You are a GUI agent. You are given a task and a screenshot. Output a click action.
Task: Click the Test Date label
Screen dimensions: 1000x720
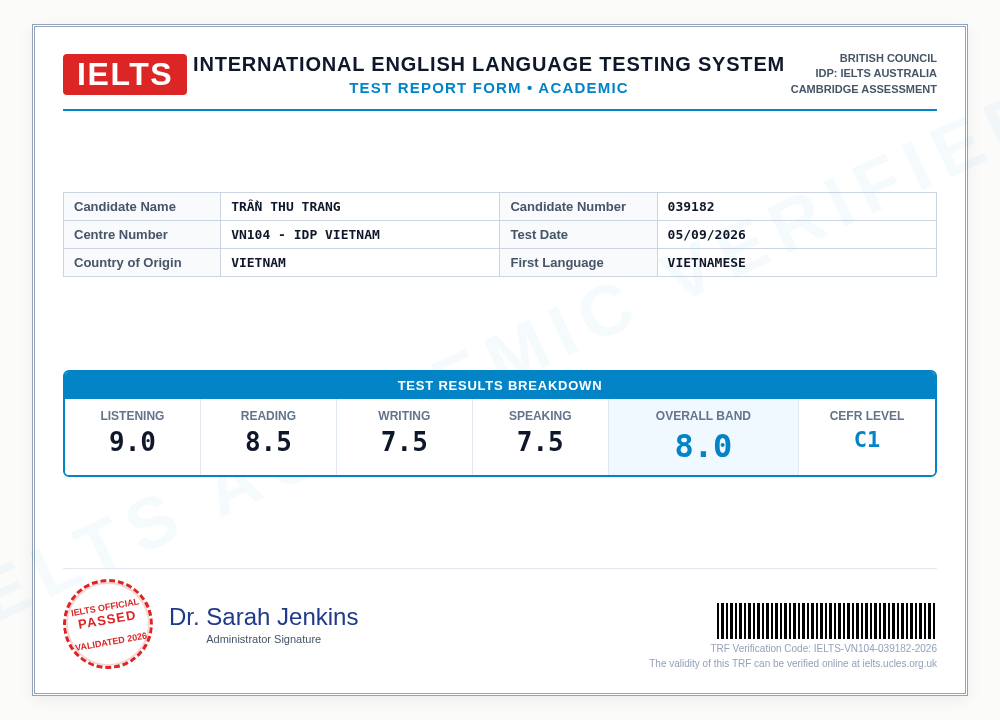point(539,235)
